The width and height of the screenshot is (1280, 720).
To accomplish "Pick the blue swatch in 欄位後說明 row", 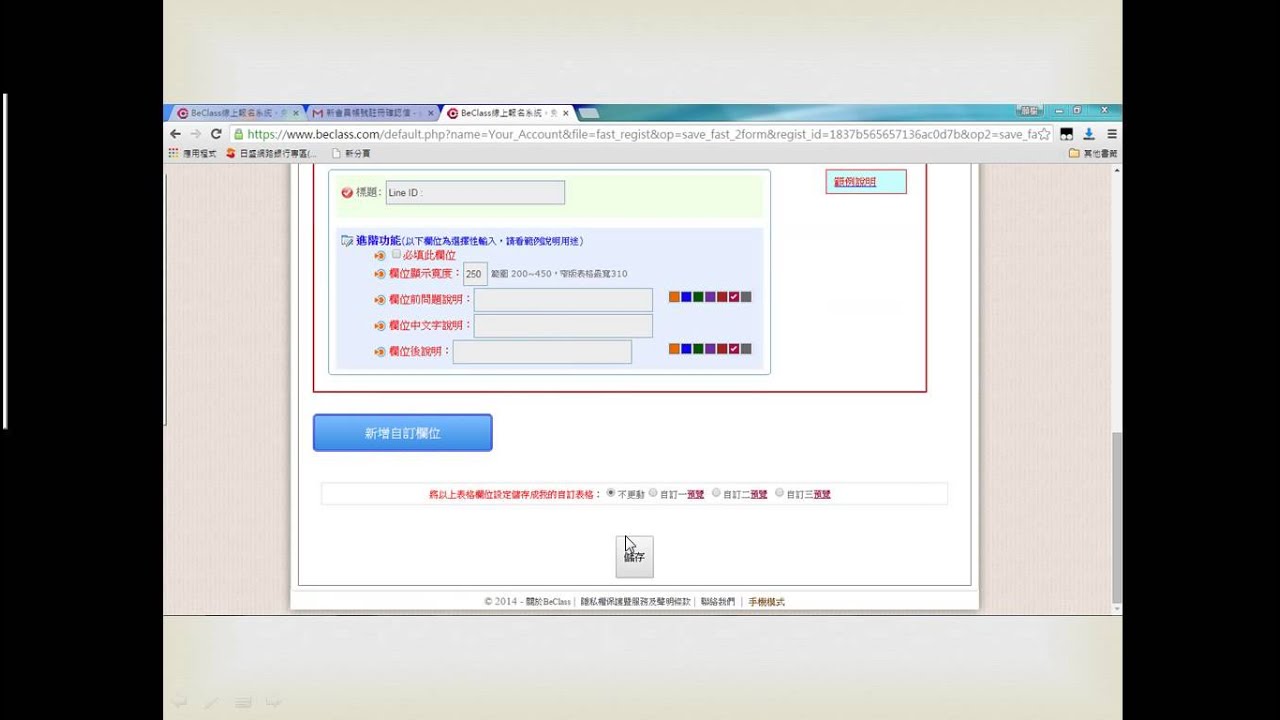I will 686,349.
